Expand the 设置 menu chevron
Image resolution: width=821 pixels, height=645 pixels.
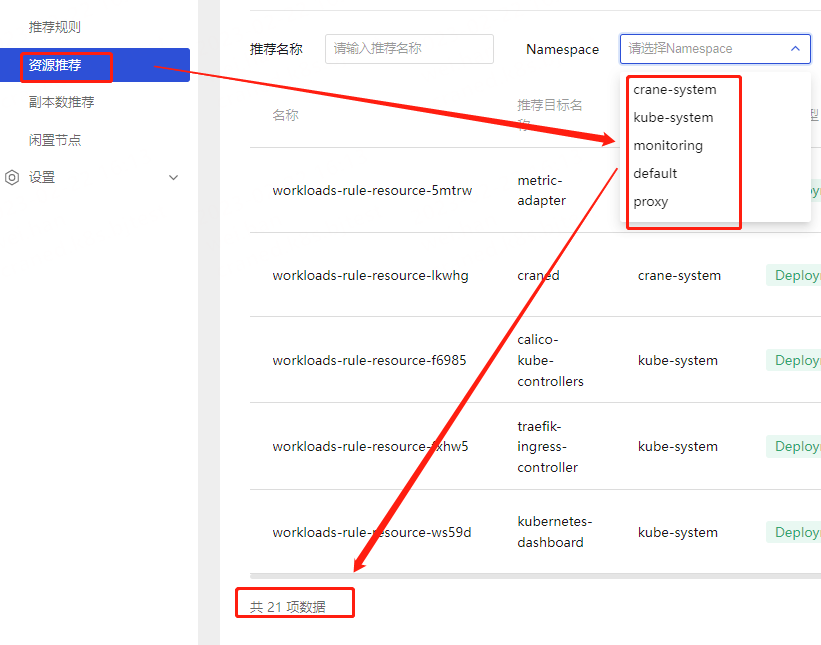[173, 177]
